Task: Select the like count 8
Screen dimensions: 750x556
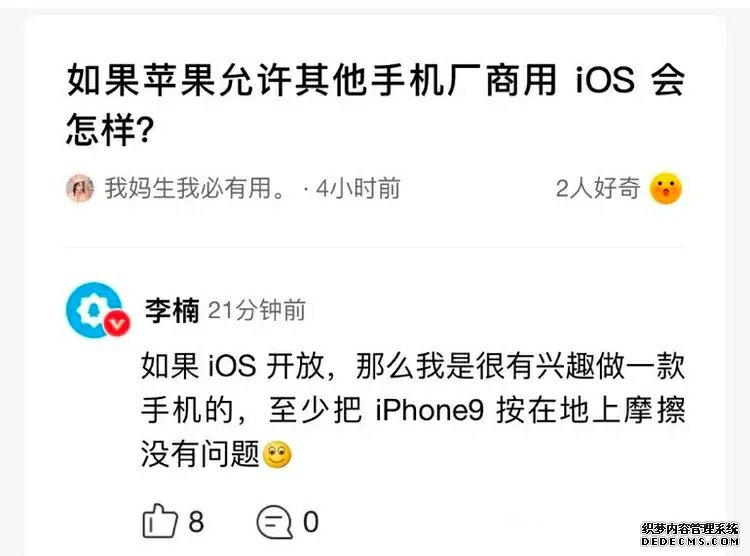Action: click(197, 522)
